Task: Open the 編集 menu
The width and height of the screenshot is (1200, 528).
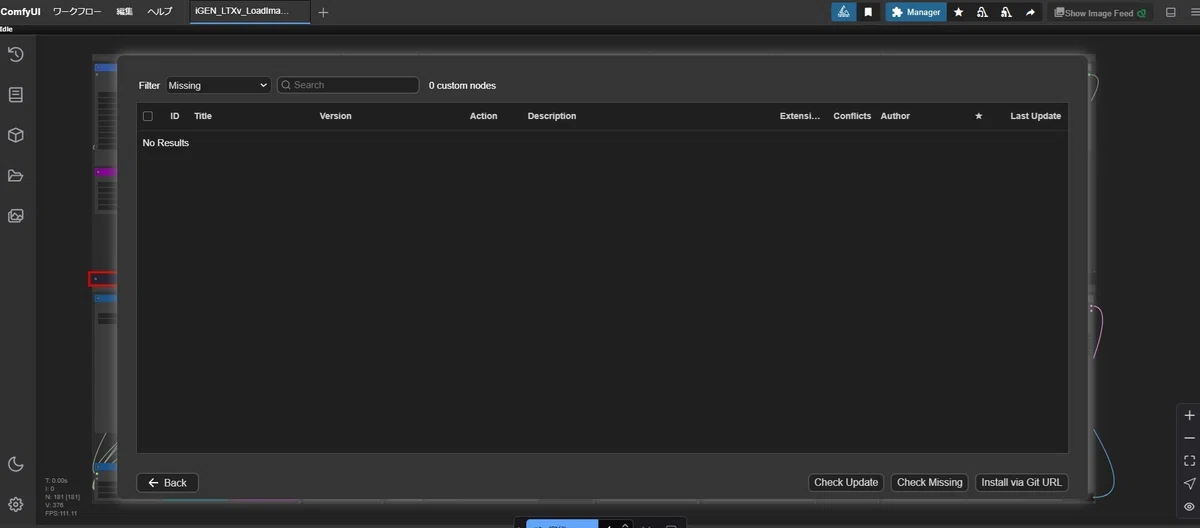Action: [x=124, y=12]
